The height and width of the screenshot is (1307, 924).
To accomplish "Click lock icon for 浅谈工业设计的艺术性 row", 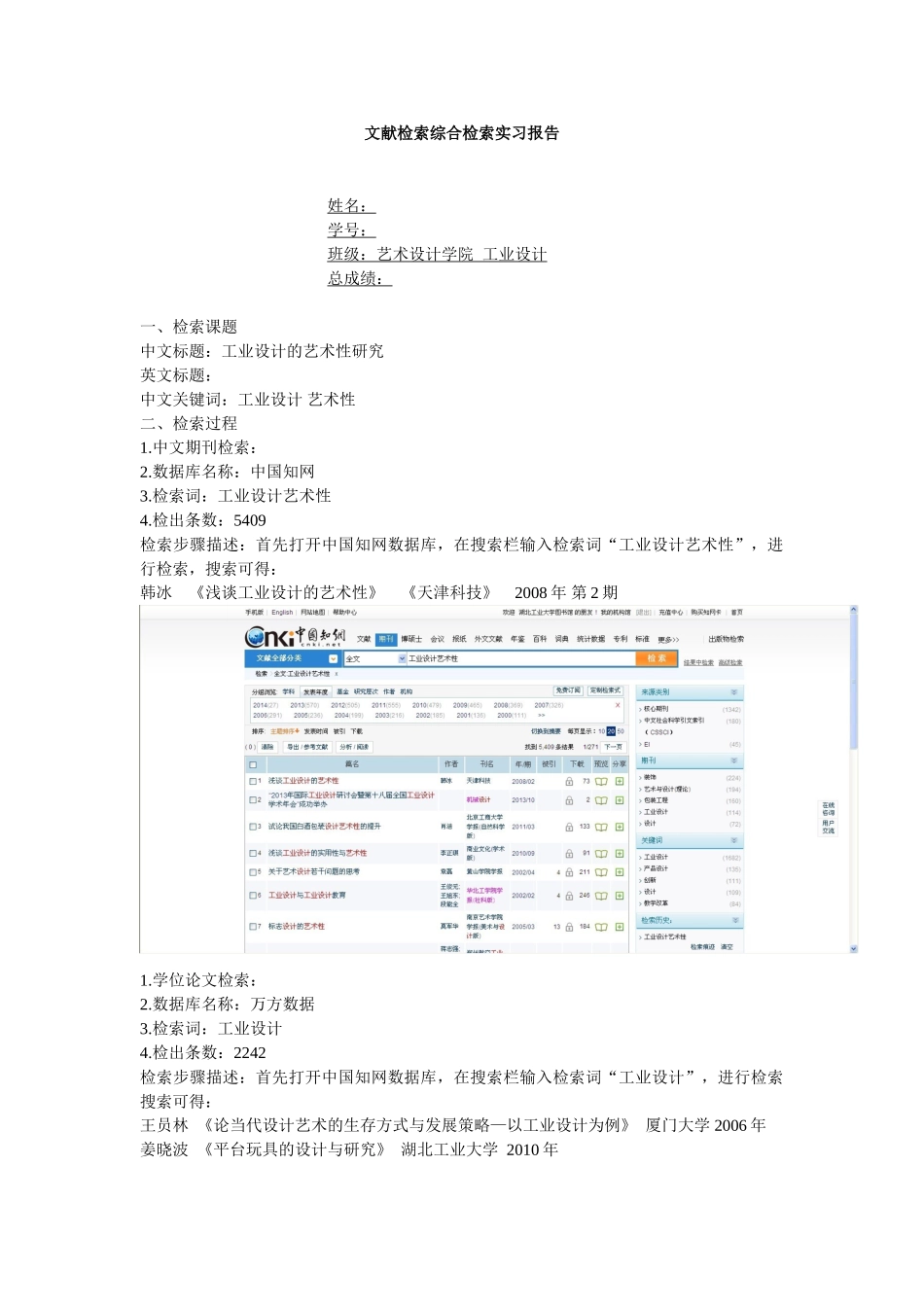I will pos(569,781).
